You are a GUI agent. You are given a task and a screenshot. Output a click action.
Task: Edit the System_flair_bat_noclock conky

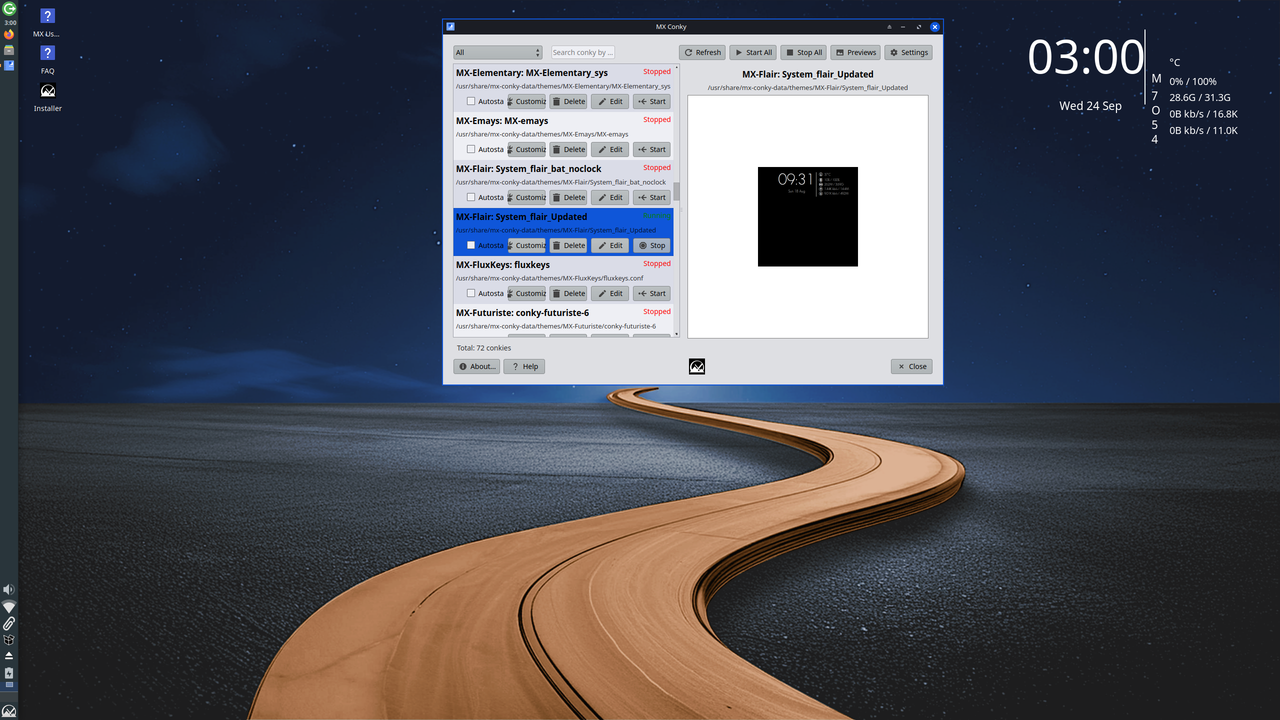(x=610, y=197)
